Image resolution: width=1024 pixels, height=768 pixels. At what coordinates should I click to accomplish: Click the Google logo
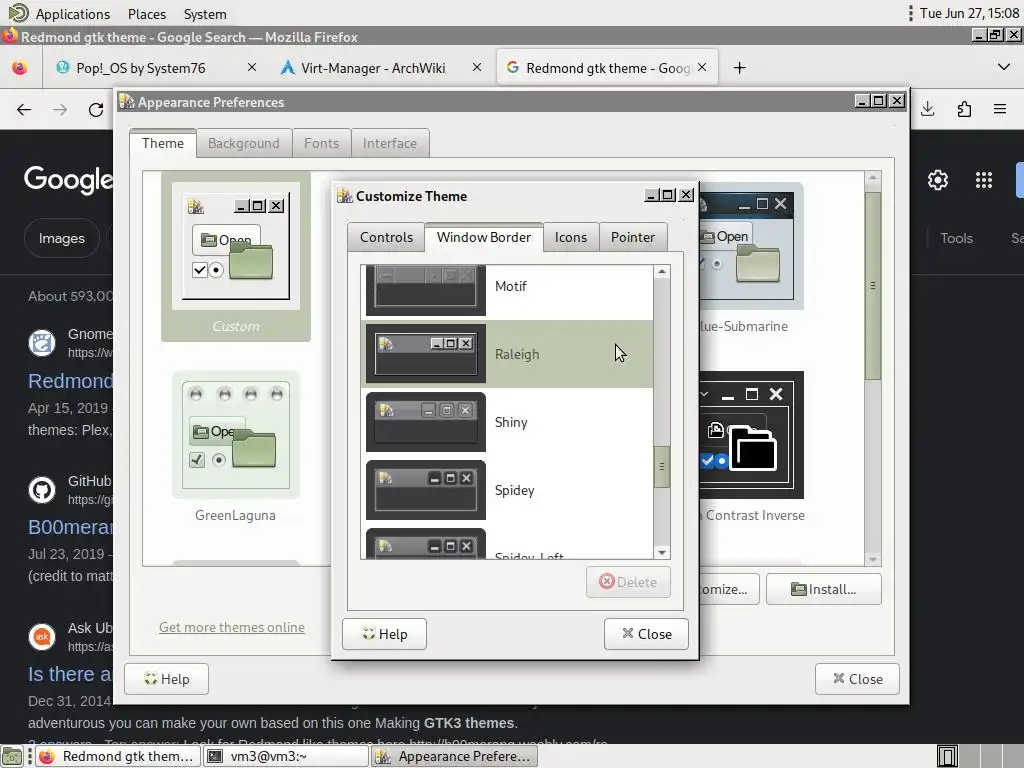(x=68, y=180)
